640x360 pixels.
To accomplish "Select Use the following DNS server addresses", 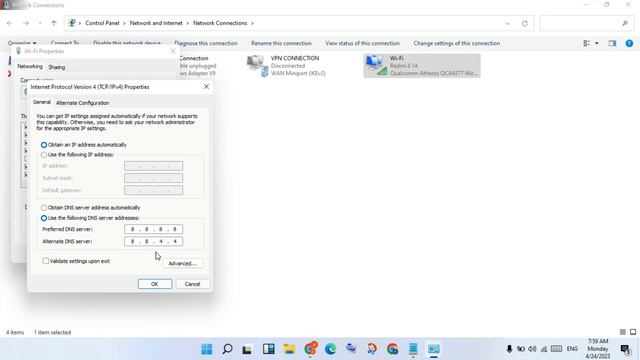I will click(44, 218).
